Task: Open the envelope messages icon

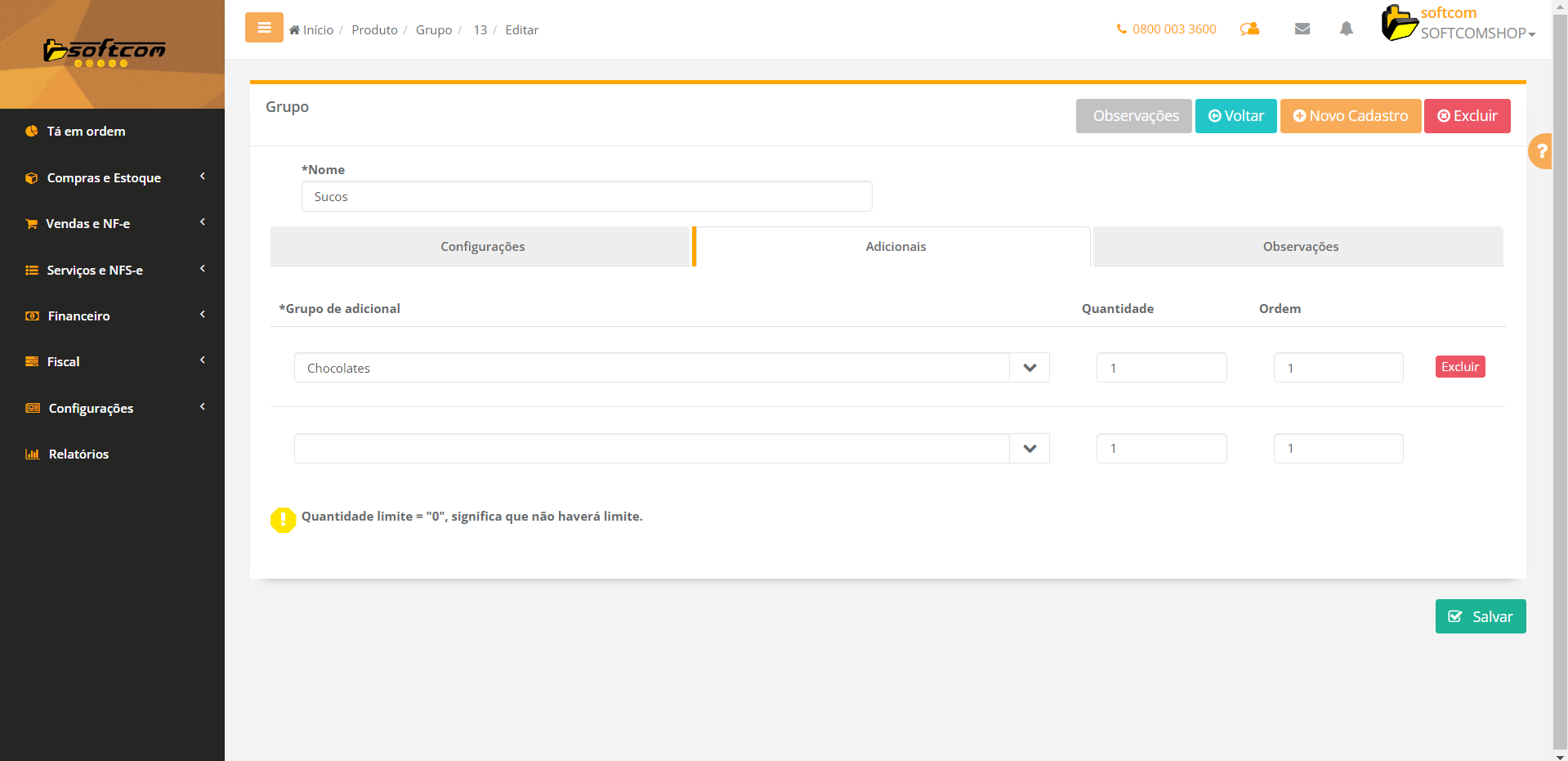Action: pos(1302,29)
